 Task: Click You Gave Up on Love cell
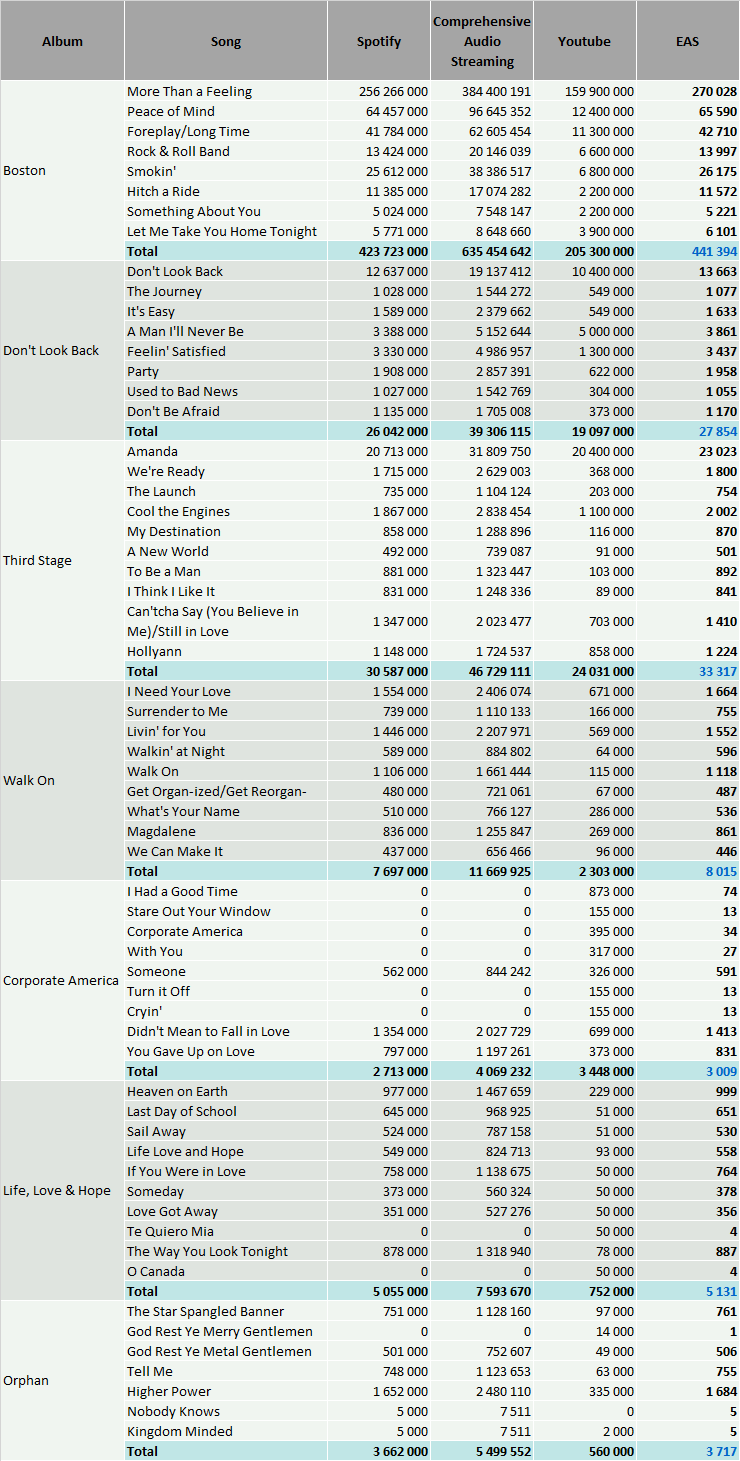(x=226, y=1051)
